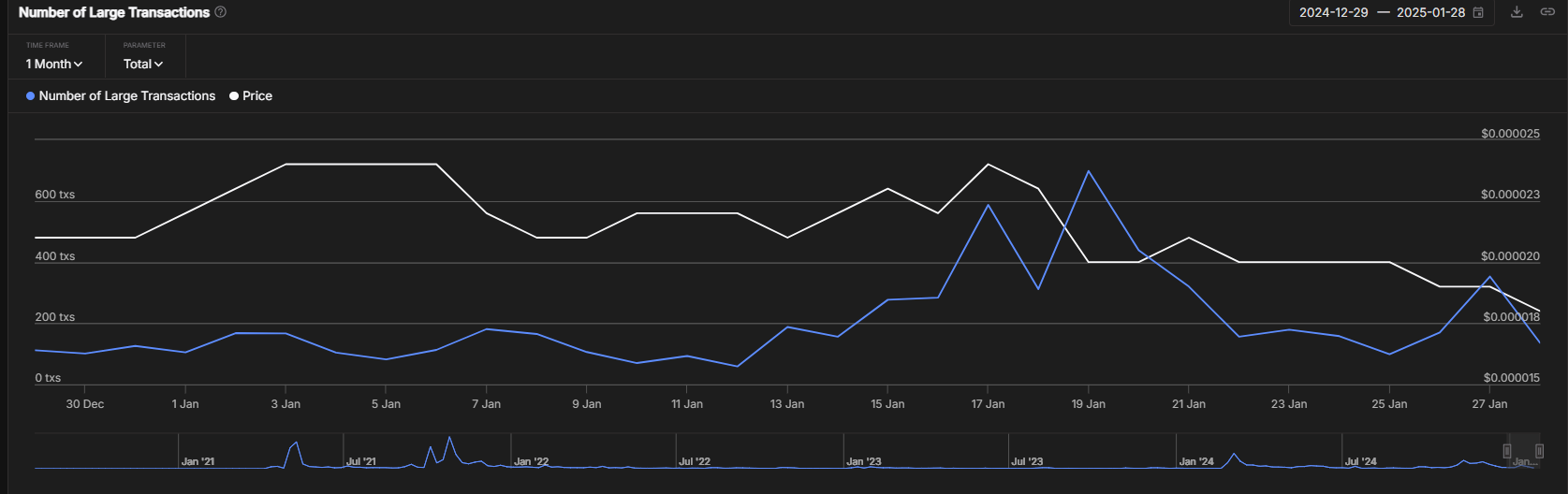Click the 0 txs axis label

[x=48, y=378]
